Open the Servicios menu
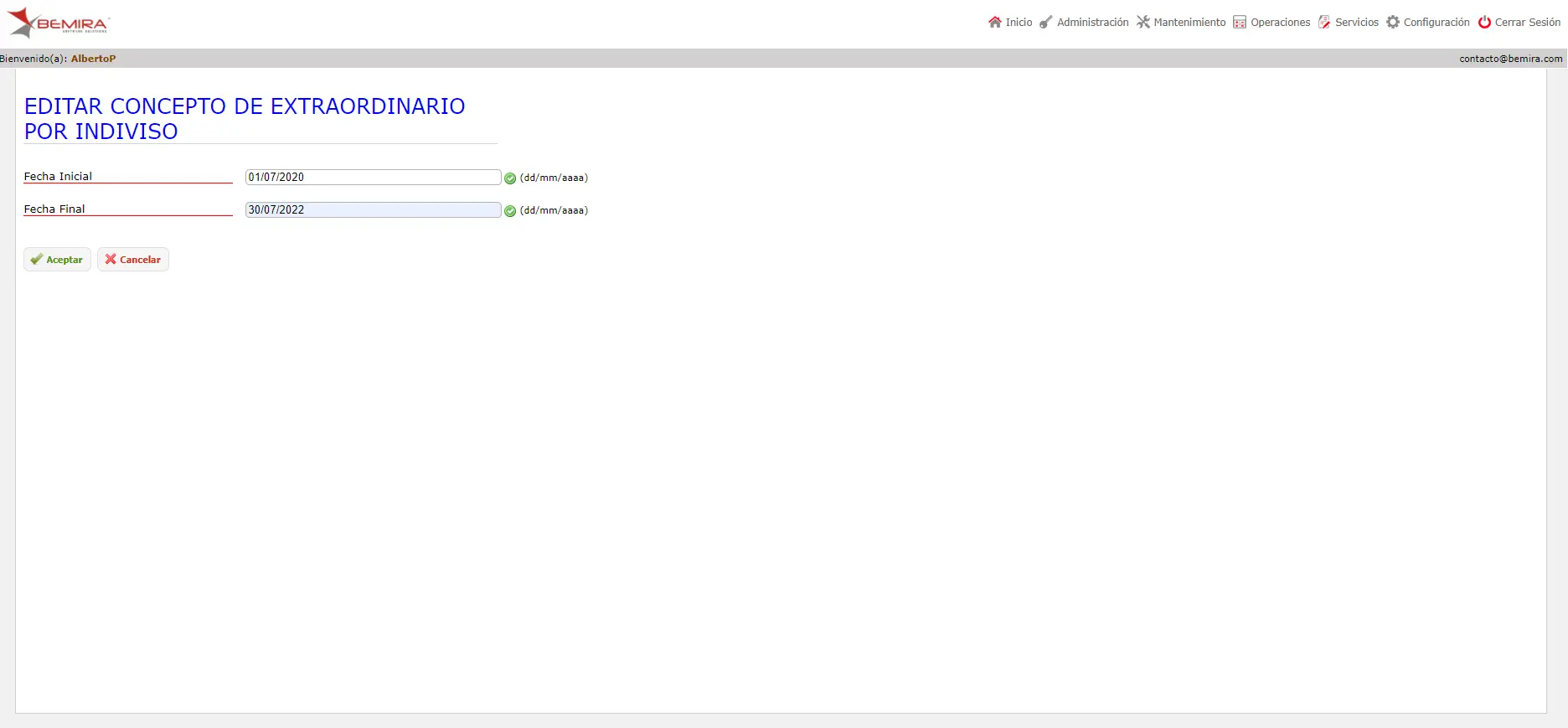 1357,23
